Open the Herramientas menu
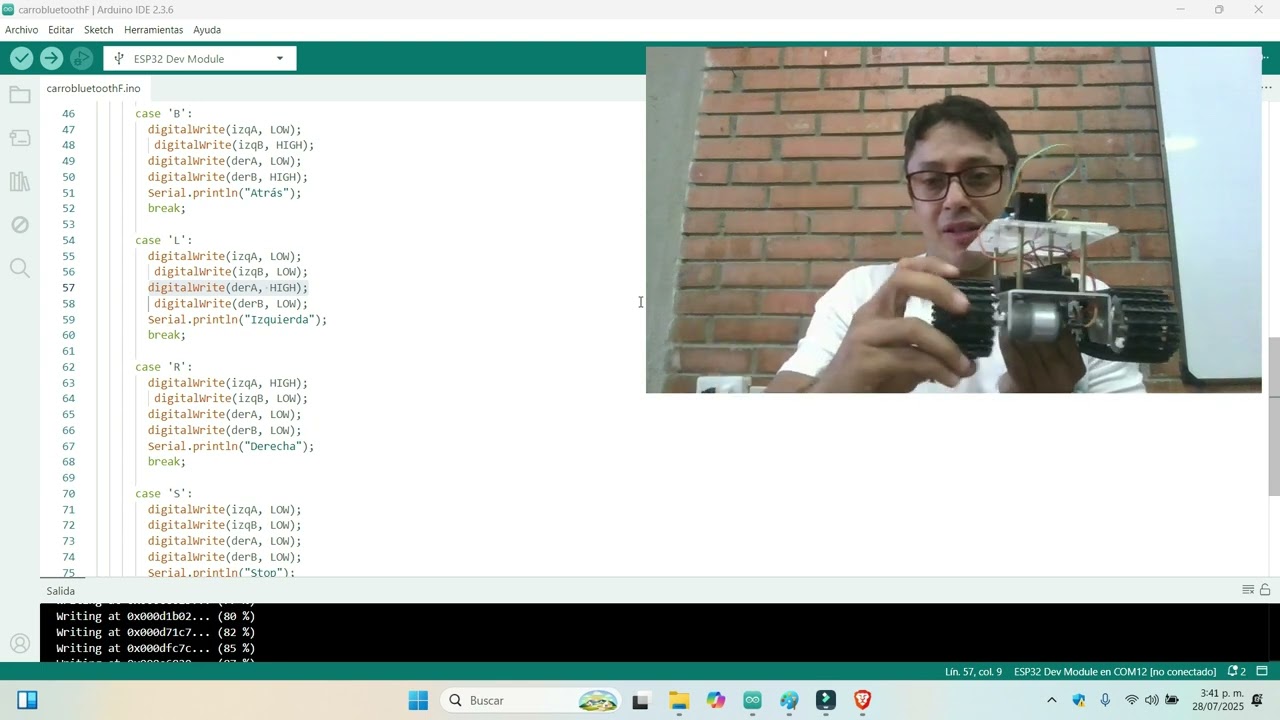This screenshot has width=1280, height=720. [x=153, y=30]
